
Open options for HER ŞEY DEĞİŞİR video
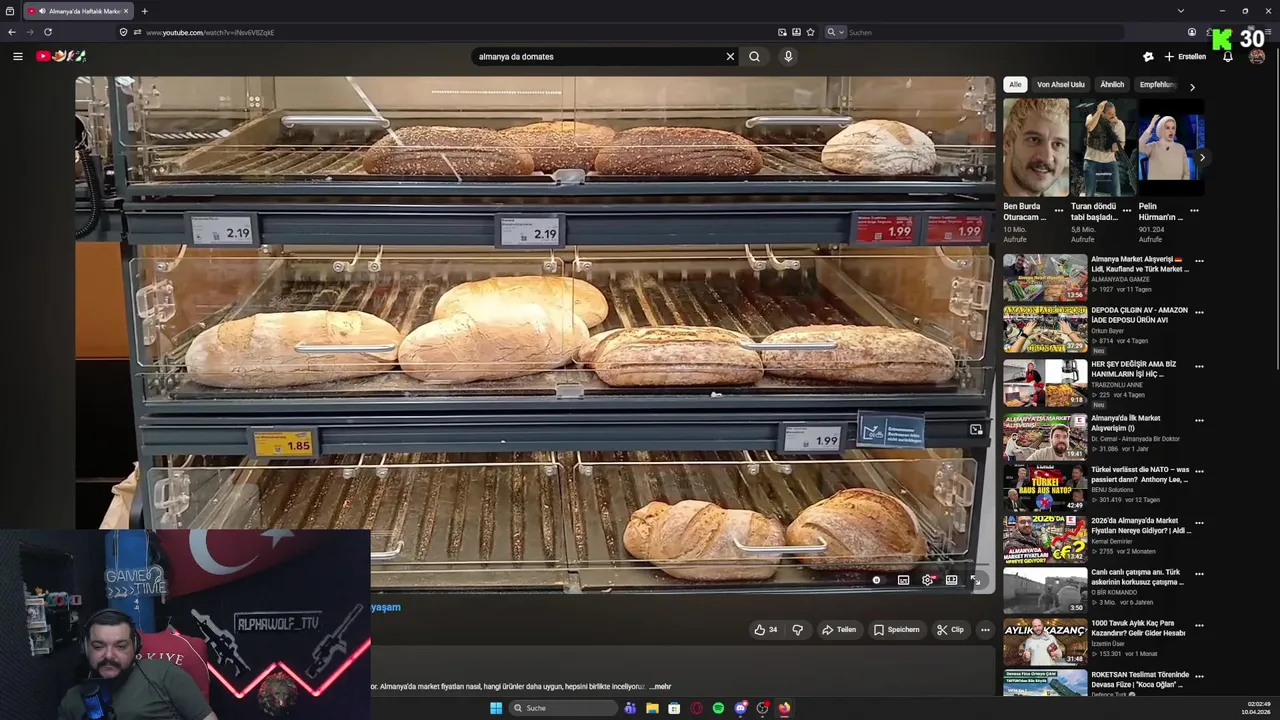(1199, 367)
